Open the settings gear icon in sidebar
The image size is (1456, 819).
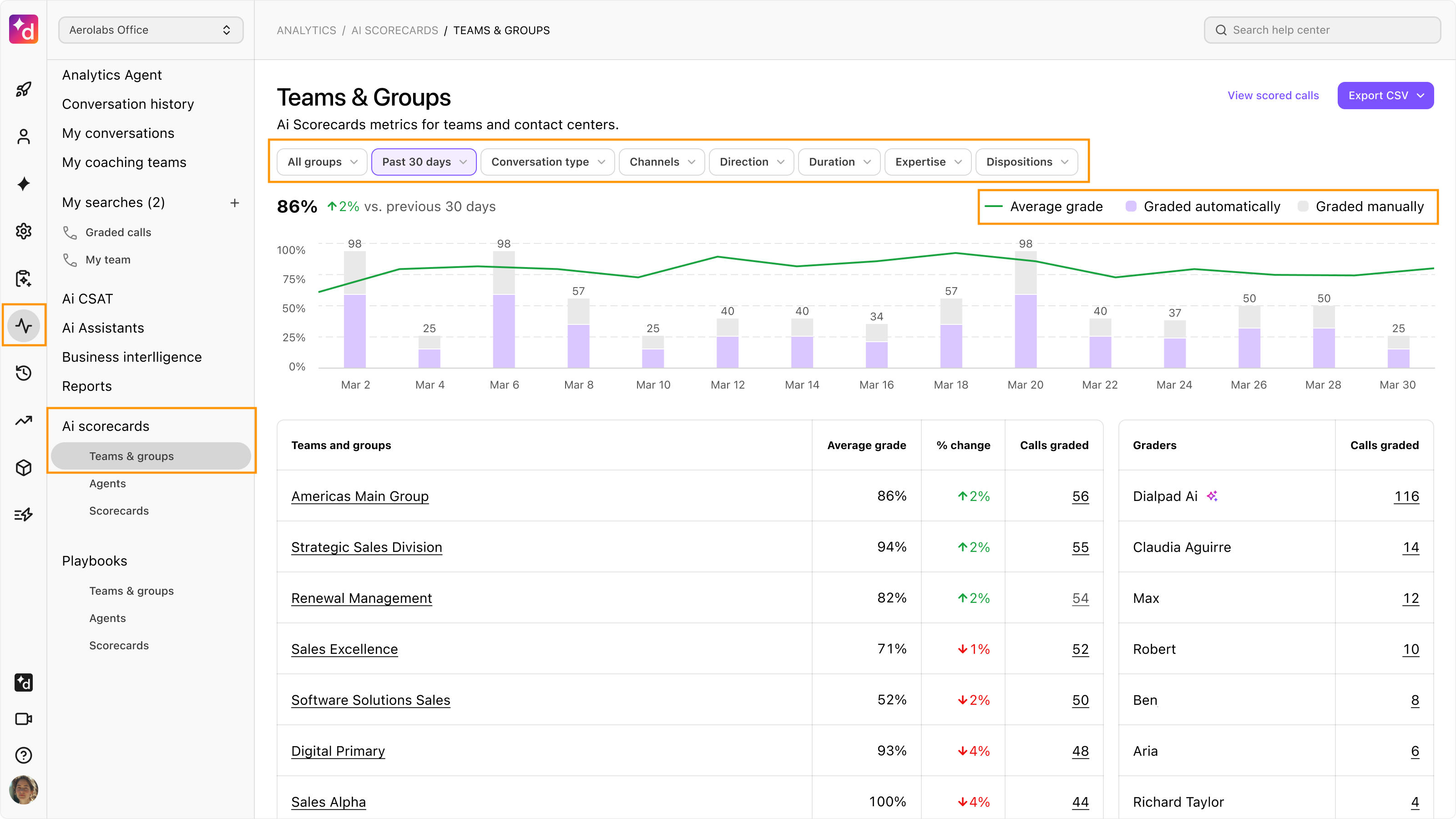click(23, 231)
